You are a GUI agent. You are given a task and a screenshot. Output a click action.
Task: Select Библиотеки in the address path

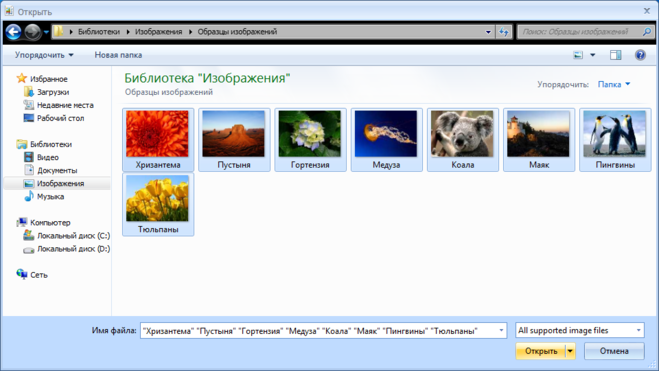click(x=99, y=32)
